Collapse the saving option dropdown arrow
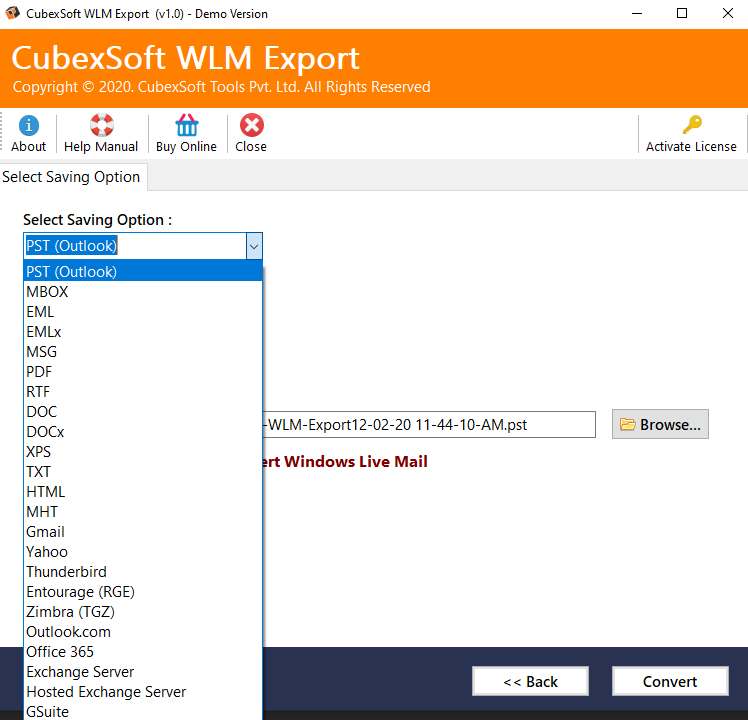The image size is (748, 720). 253,246
